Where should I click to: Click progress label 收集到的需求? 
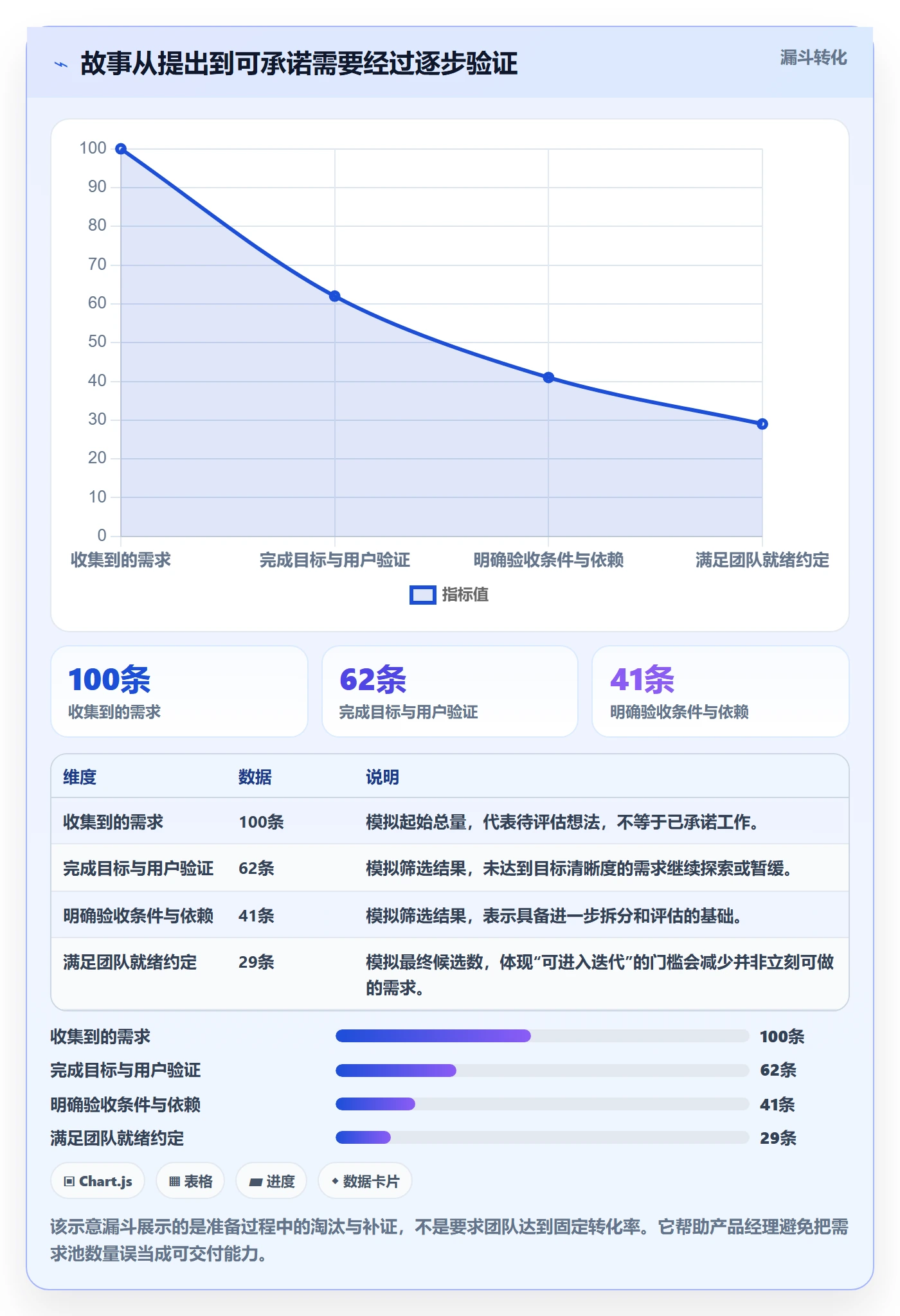click(100, 1036)
